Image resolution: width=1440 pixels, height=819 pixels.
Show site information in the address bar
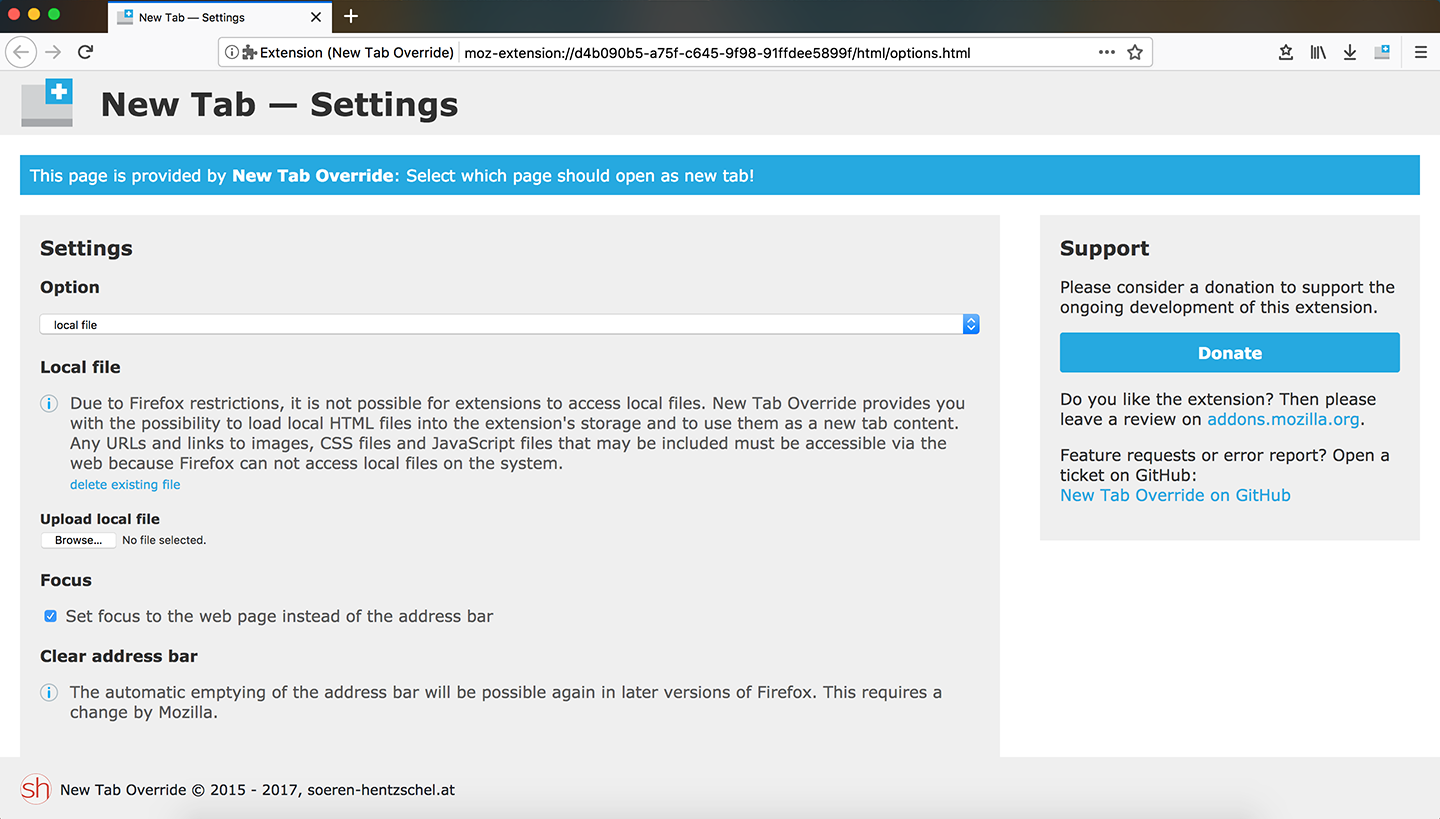(231, 52)
